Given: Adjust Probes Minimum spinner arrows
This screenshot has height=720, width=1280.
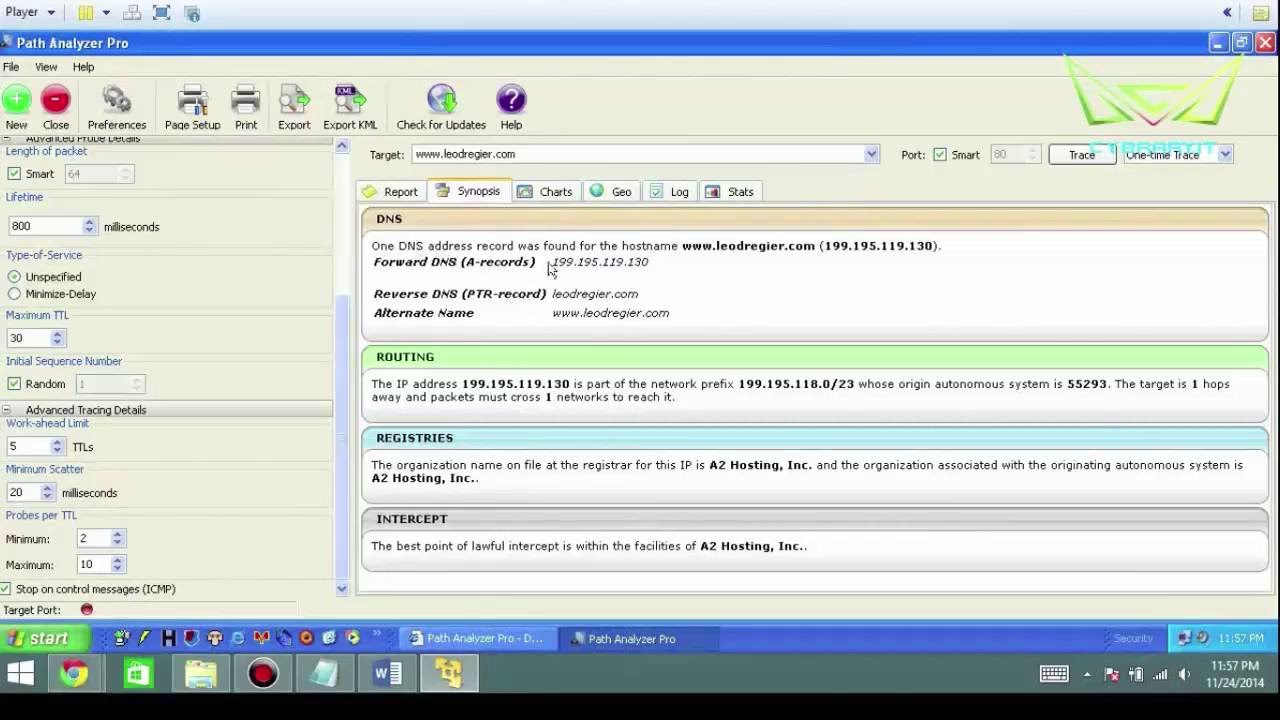Looking at the screenshot, I should [x=117, y=539].
